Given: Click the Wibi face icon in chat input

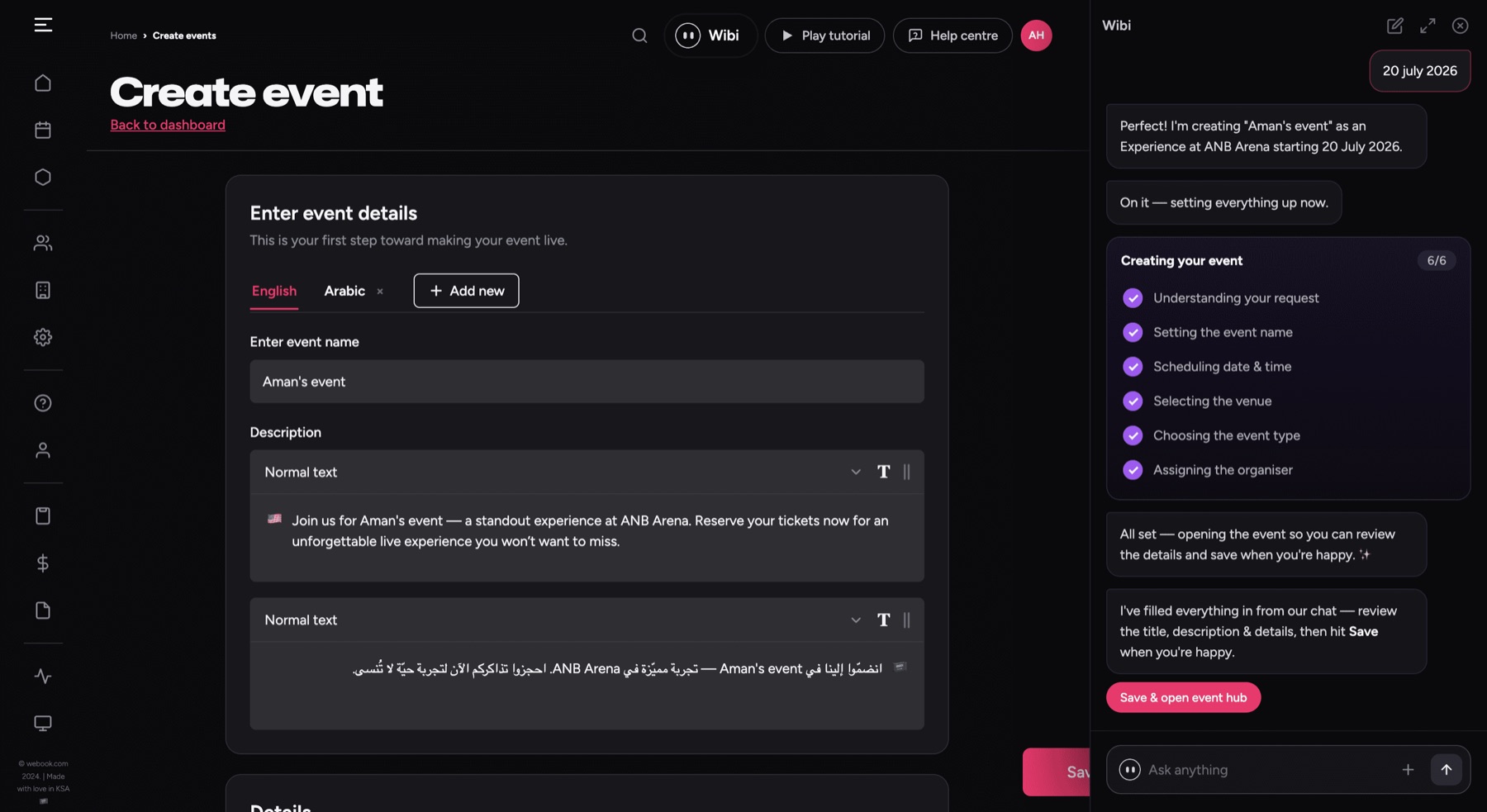Looking at the screenshot, I should (x=1129, y=770).
